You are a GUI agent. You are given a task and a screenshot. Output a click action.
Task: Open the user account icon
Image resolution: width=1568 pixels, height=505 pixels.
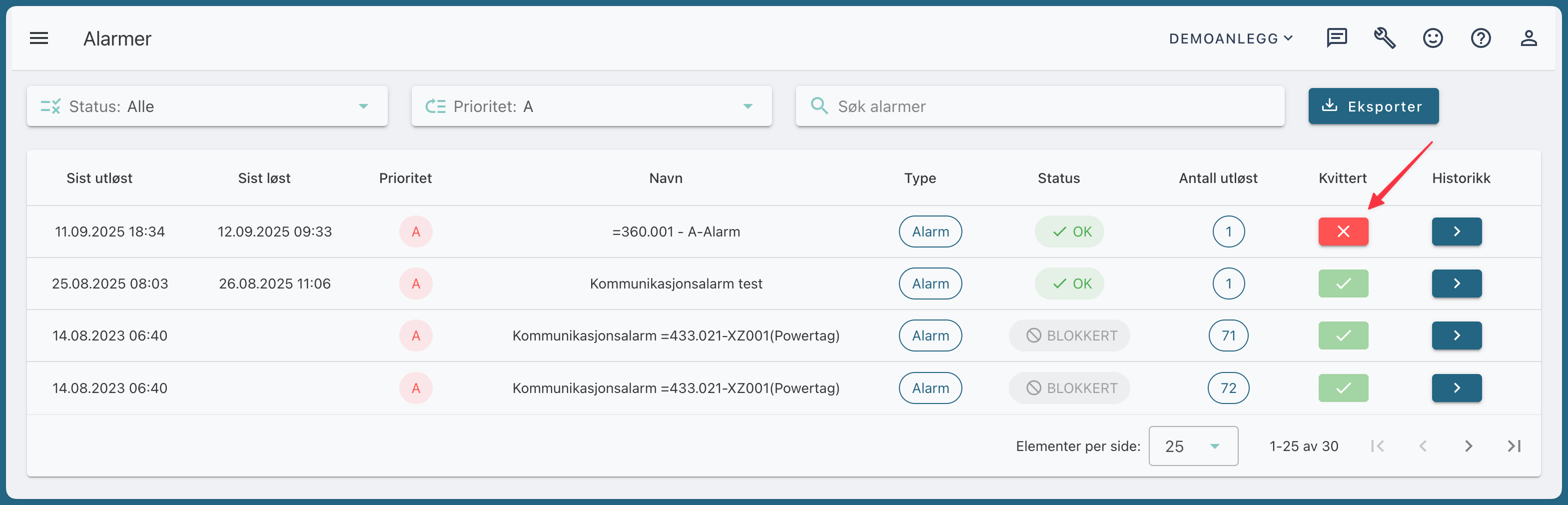click(1529, 38)
